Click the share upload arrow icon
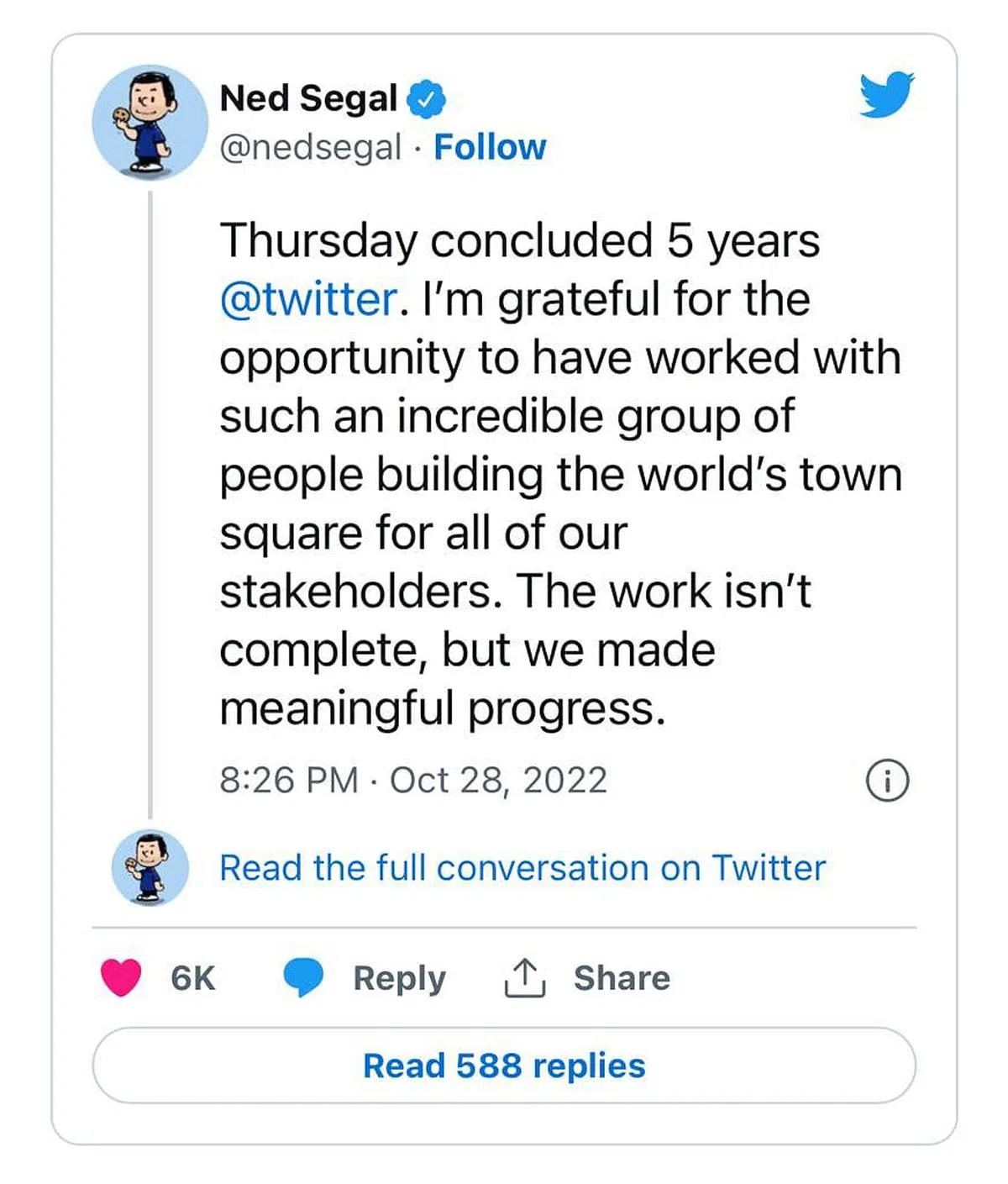1008x1184 pixels. coord(525,978)
